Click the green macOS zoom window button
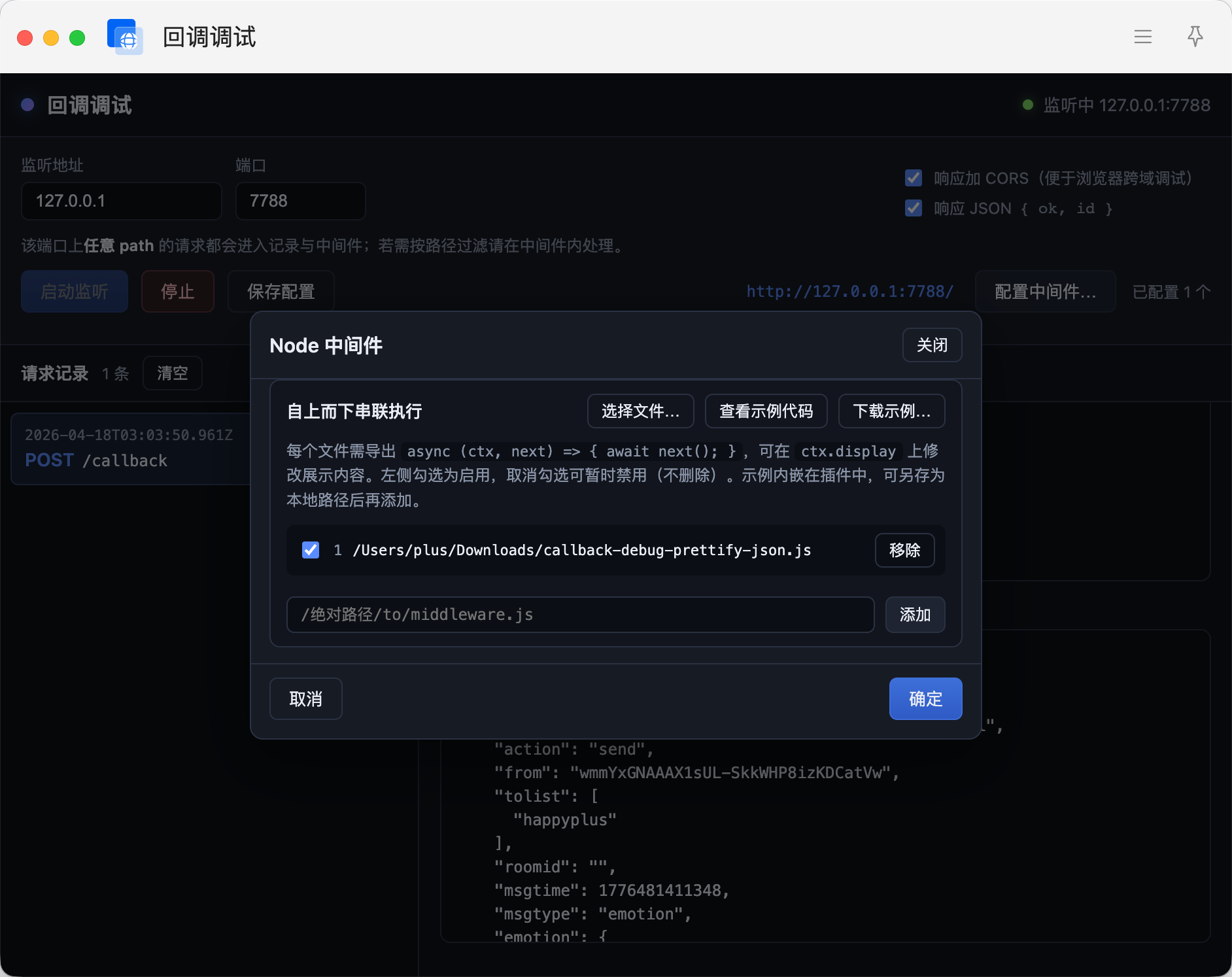The image size is (1232, 977). [x=77, y=38]
